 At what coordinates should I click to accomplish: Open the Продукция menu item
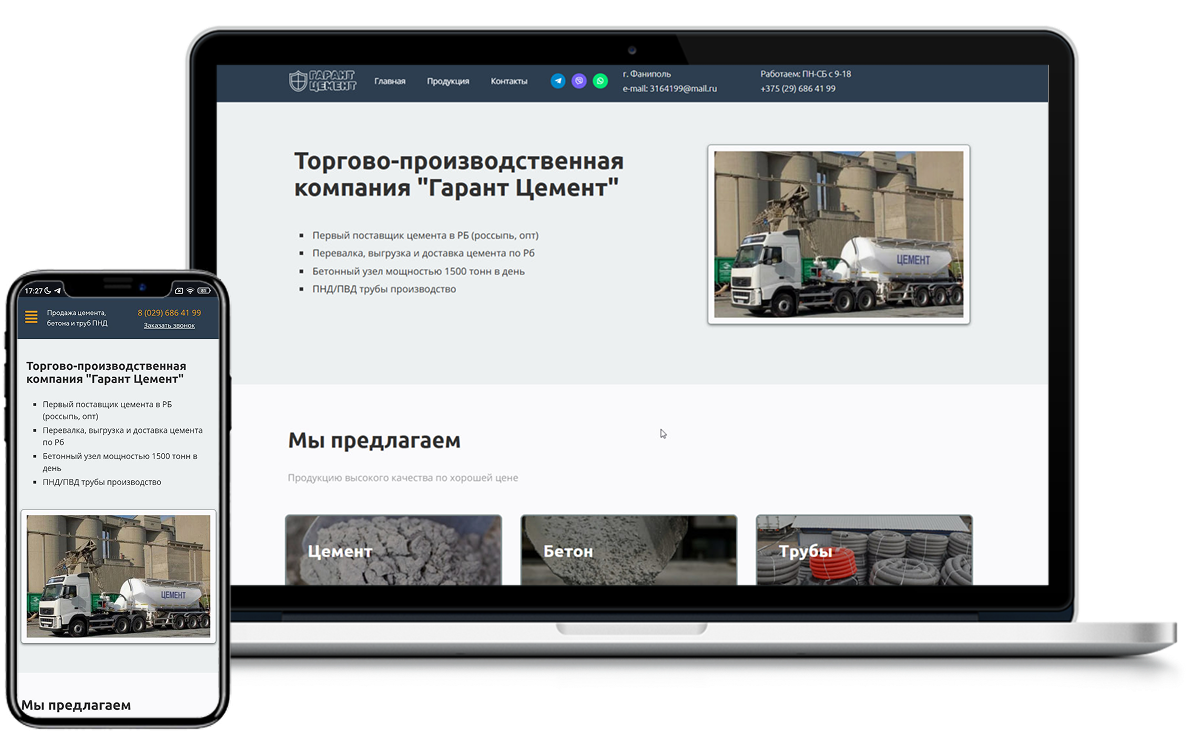point(448,81)
